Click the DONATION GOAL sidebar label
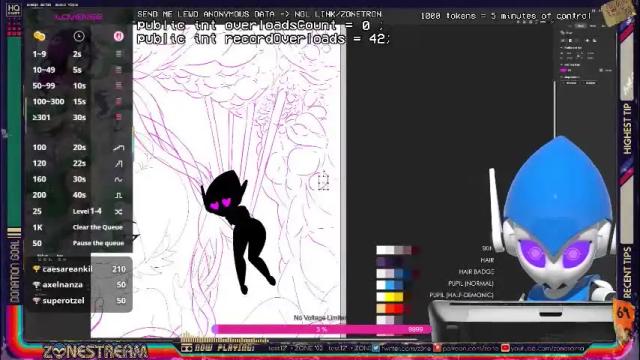640x360 pixels. (x=15, y=272)
